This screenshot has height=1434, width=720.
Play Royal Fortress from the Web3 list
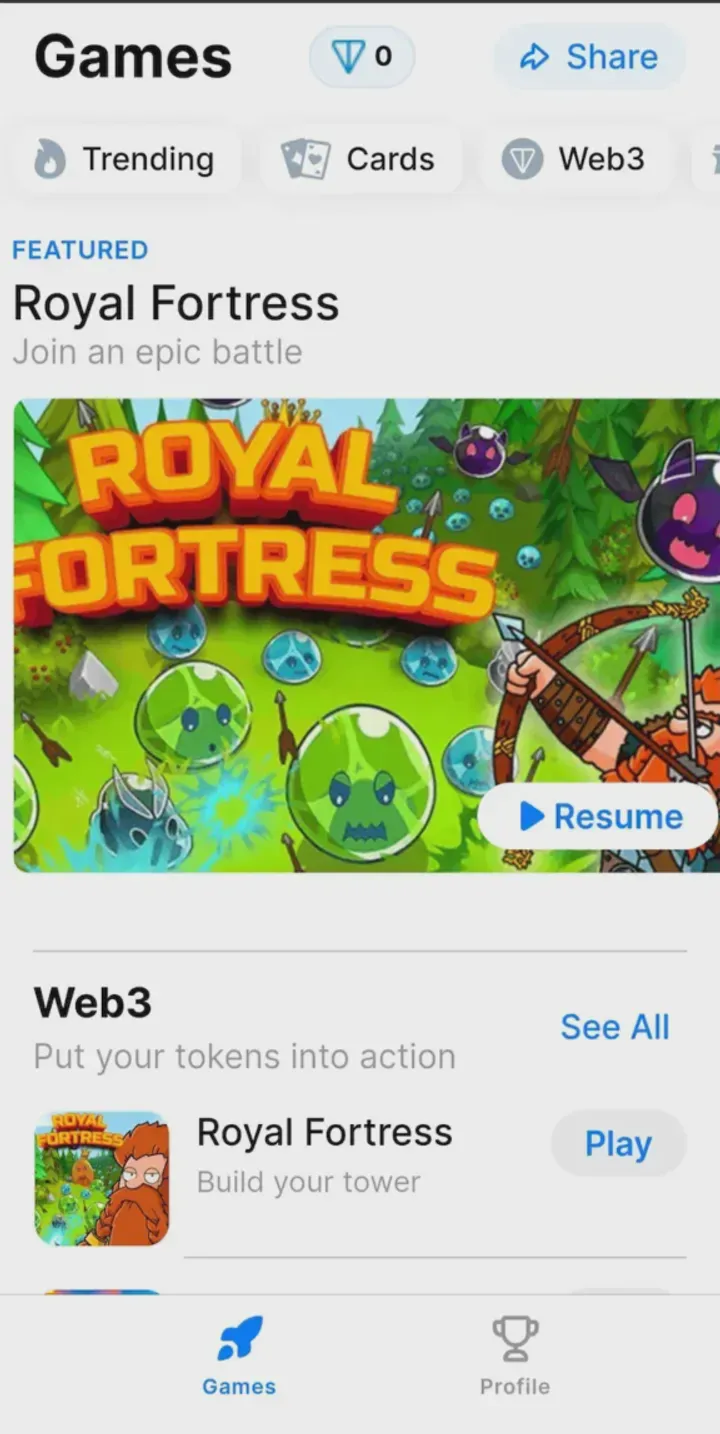coord(618,1143)
